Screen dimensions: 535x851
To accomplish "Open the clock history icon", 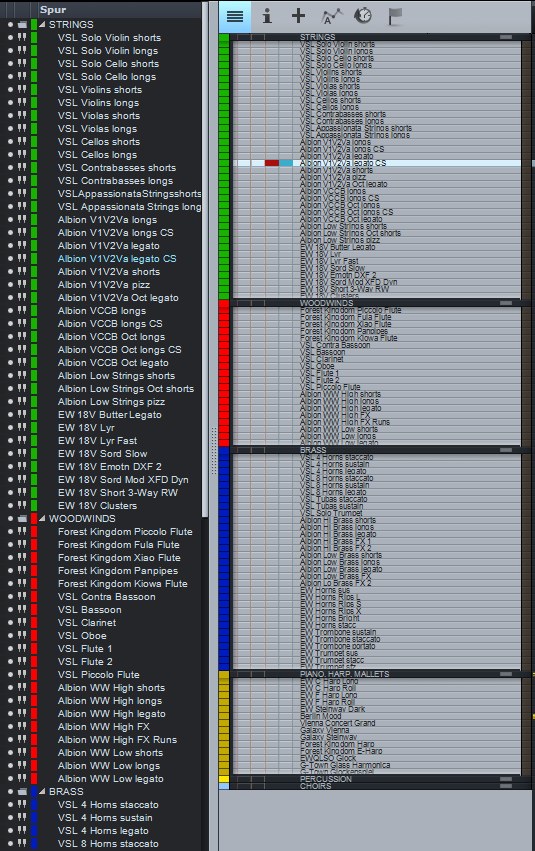I will [362, 16].
